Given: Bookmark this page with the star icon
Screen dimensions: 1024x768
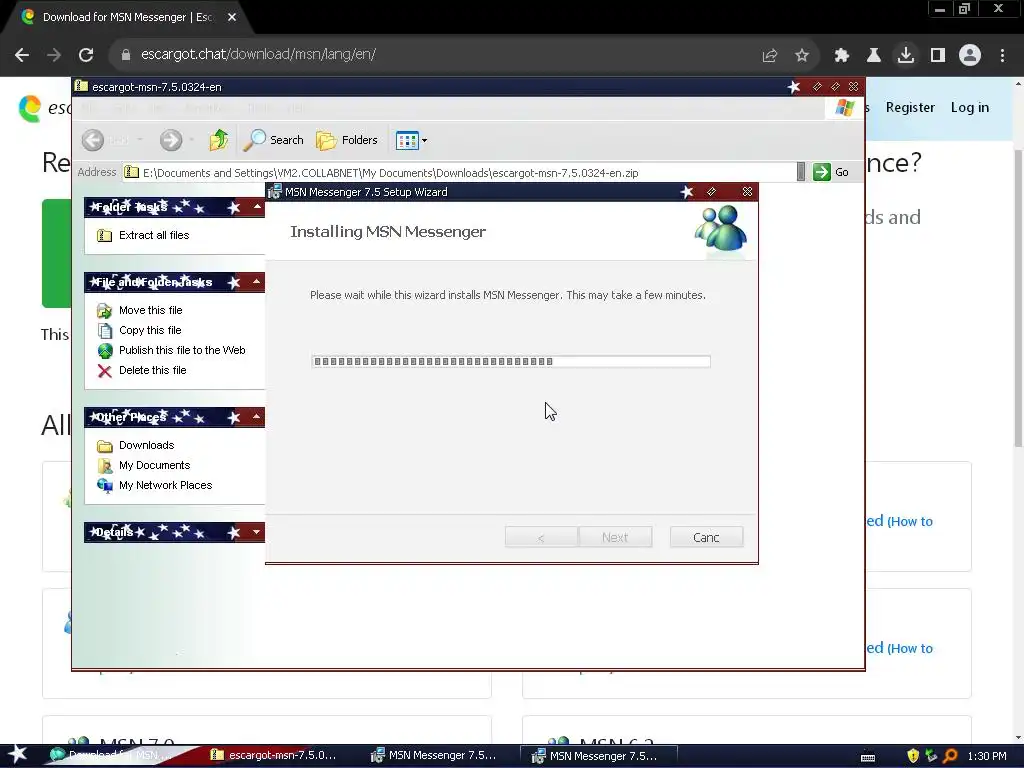Looking at the screenshot, I should pos(802,56).
